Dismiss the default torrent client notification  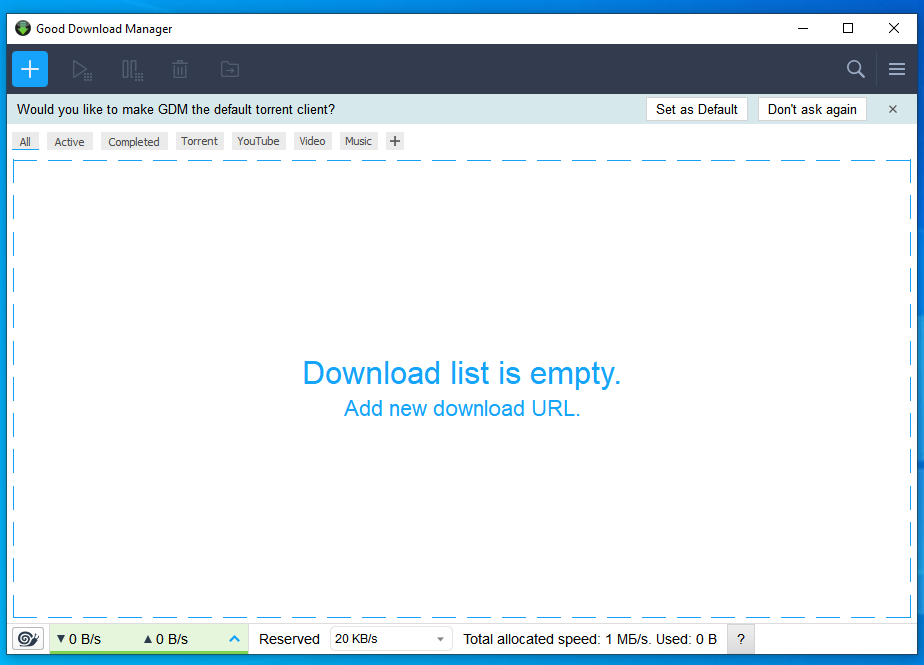[x=891, y=109]
